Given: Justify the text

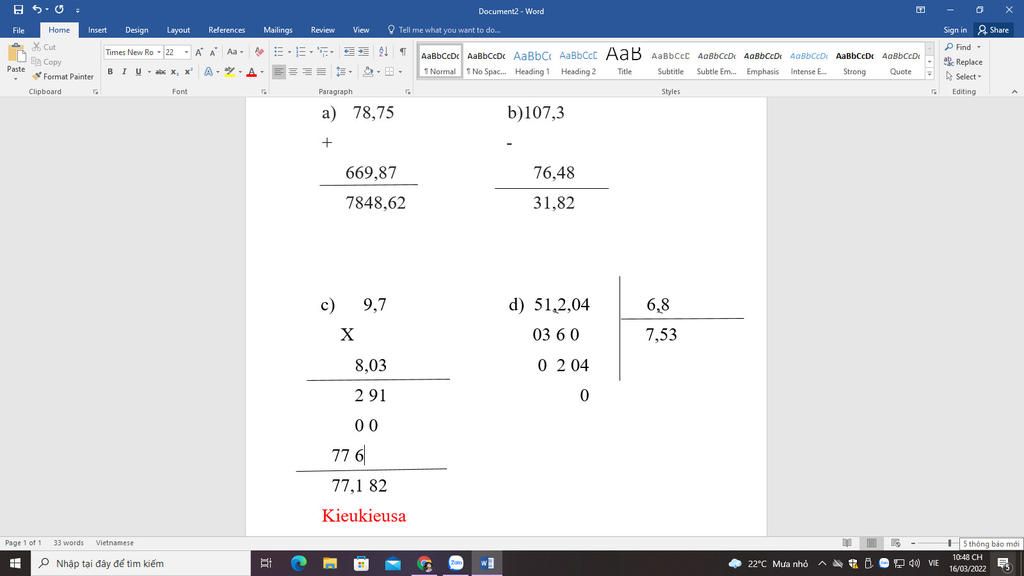Looking at the screenshot, I should tap(321, 72).
